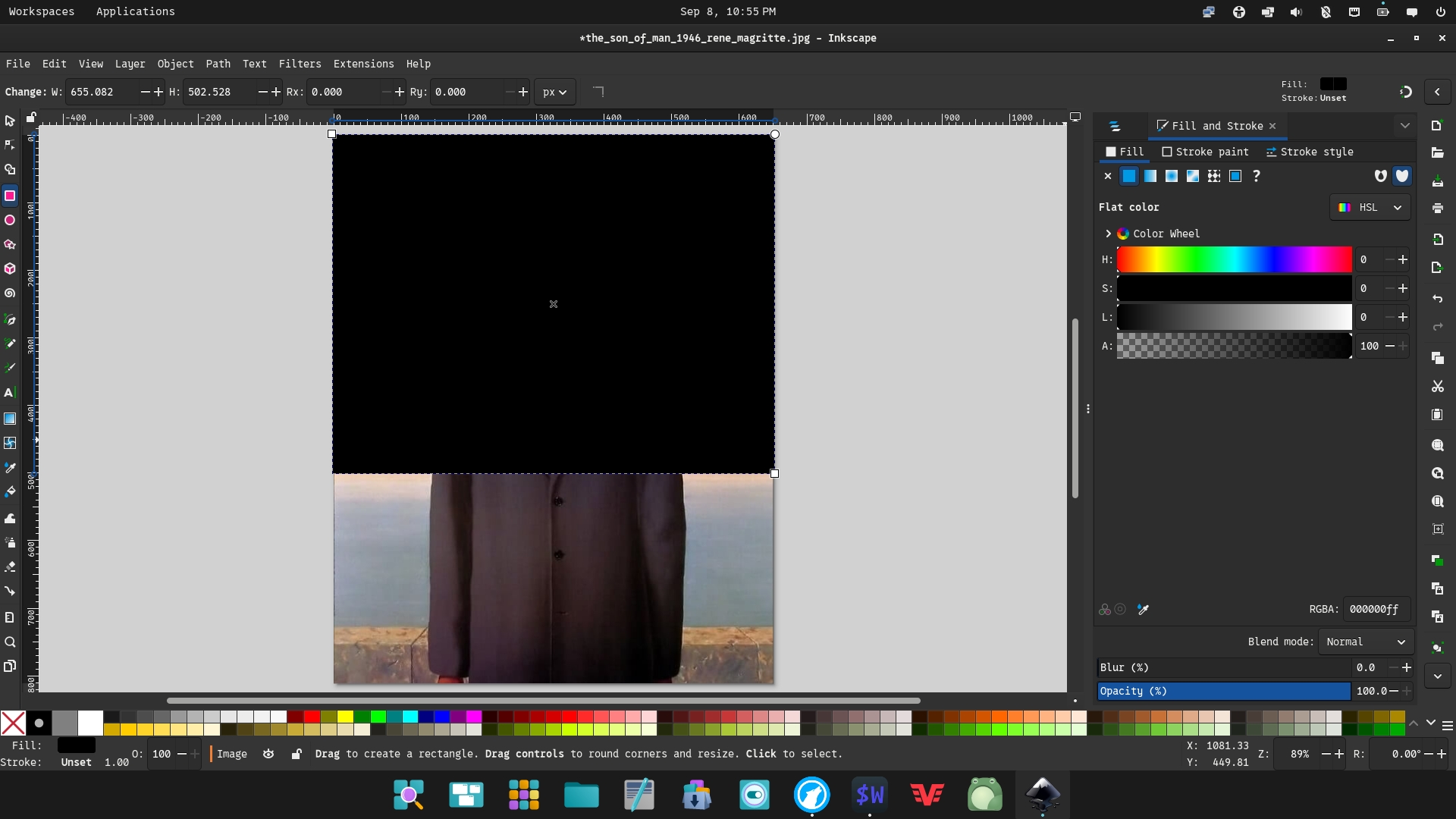Choose Pattern fill type
1456x819 pixels.
1214,176
